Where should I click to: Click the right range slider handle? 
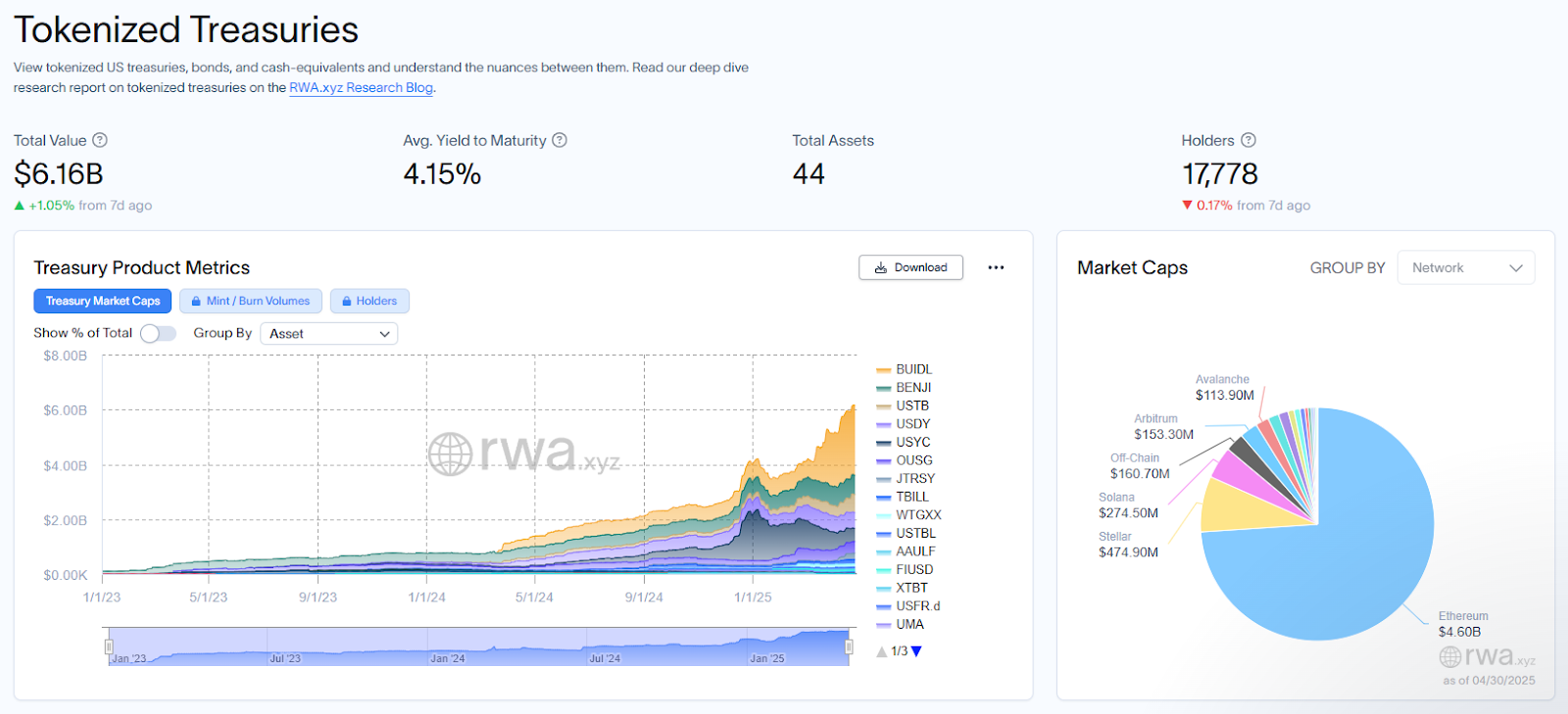pyautogui.click(x=849, y=646)
